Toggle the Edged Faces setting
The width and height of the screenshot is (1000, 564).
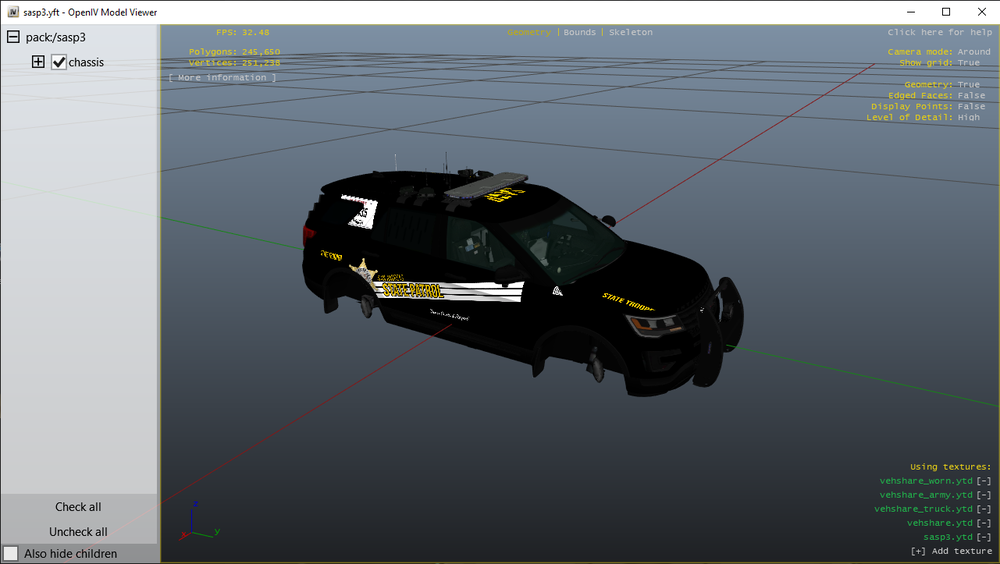click(x=936, y=95)
